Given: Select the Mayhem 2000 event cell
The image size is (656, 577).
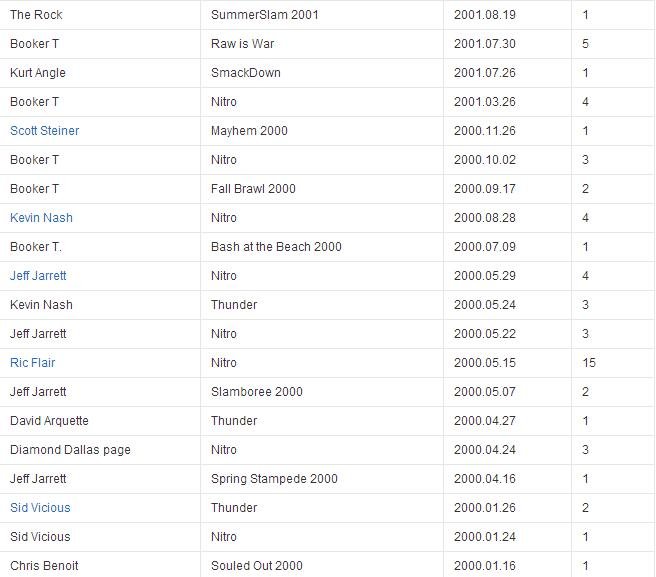Looking at the screenshot, I should [x=322, y=131].
